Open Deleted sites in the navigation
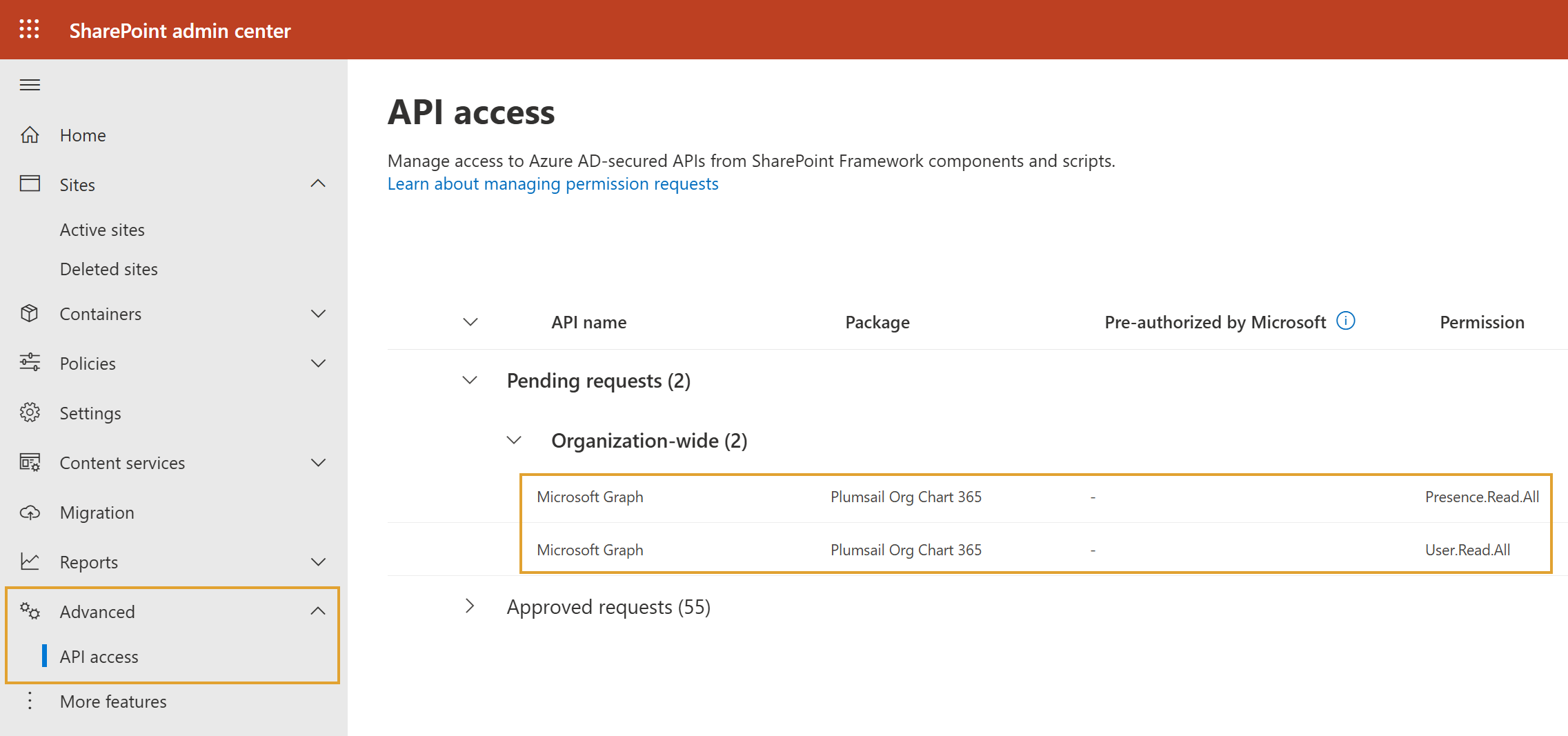Image resolution: width=1568 pixels, height=736 pixels. [x=109, y=269]
